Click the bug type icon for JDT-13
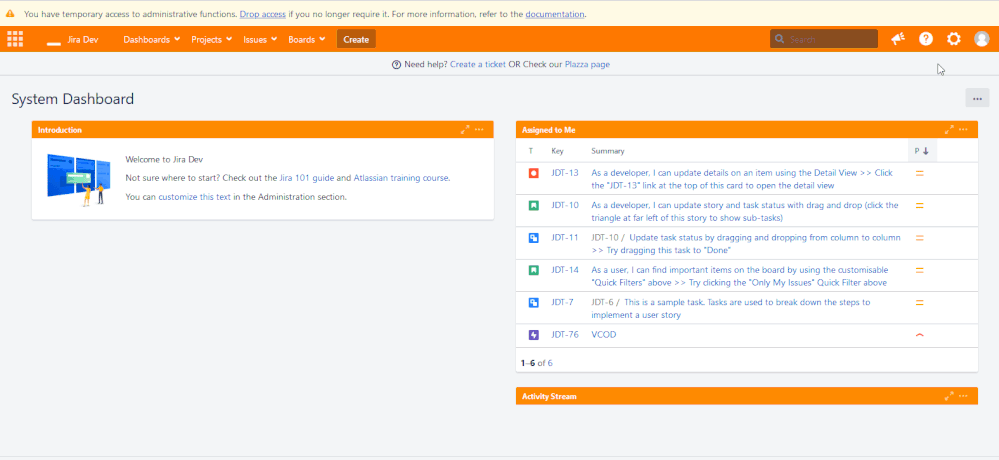 click(534, 173)
